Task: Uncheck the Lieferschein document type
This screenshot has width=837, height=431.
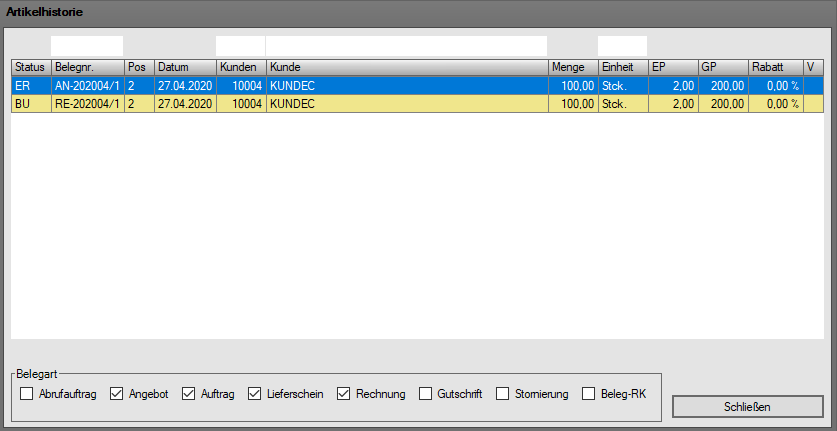Action: tap(255, 394)
